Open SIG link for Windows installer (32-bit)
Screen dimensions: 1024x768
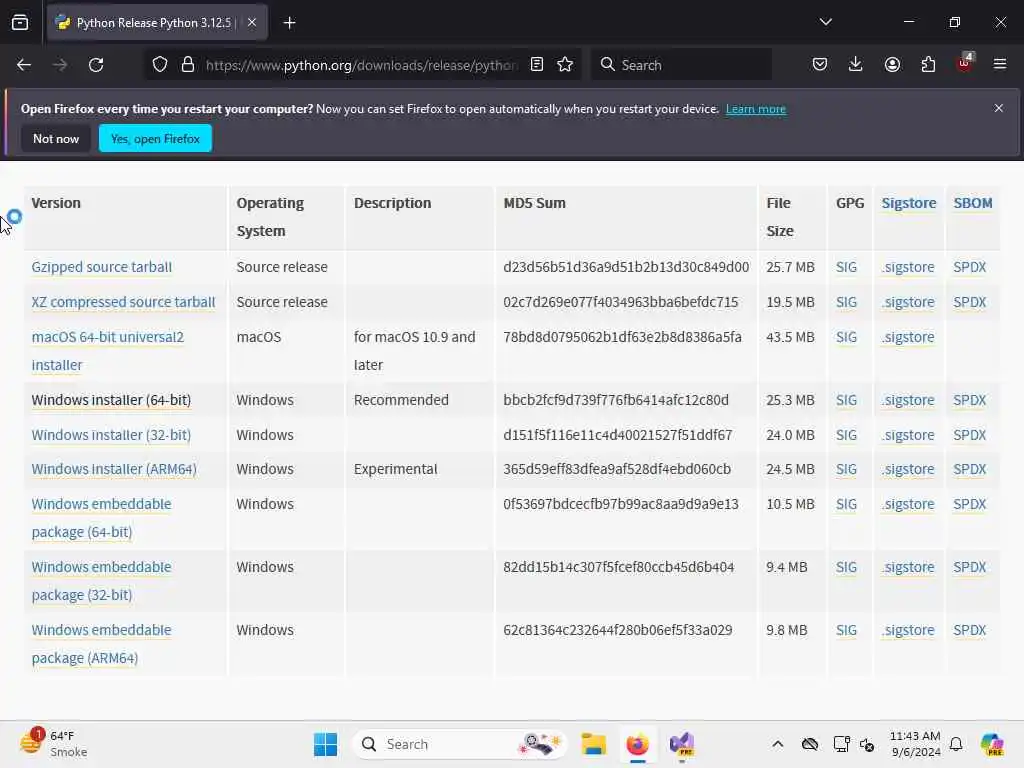click(846, 435)
